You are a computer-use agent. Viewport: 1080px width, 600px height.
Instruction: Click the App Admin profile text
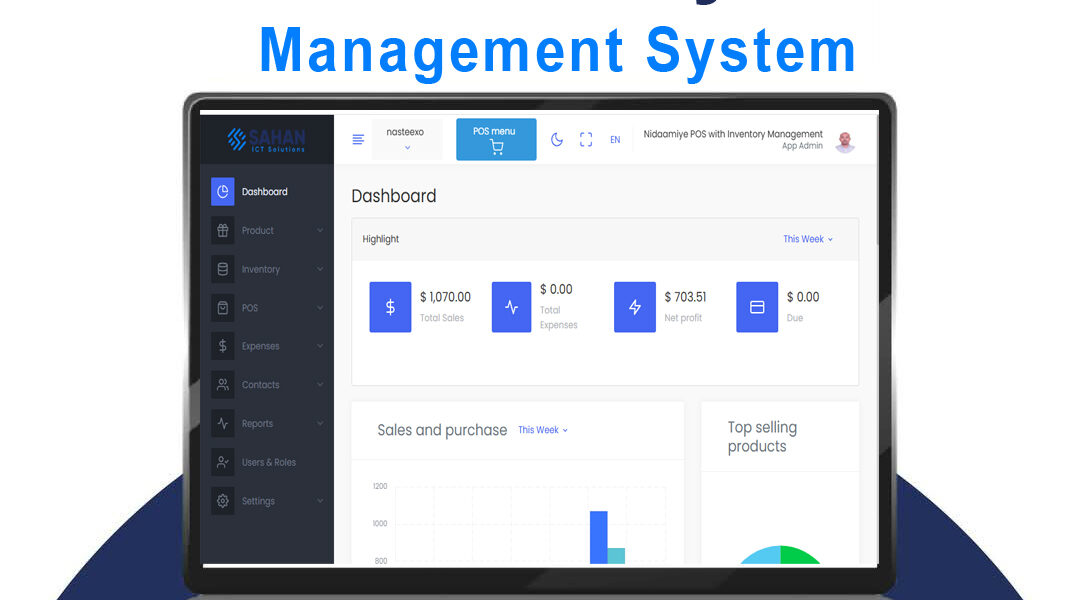click(802, 146)
